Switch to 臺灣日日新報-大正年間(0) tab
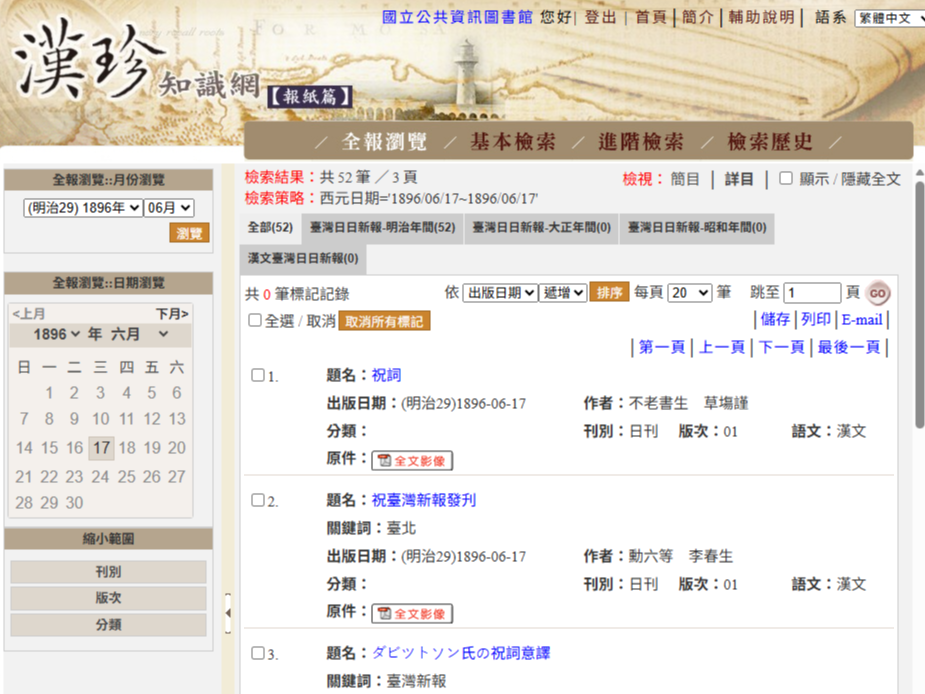This screenshot has height=694, width=925. (542, 228)
